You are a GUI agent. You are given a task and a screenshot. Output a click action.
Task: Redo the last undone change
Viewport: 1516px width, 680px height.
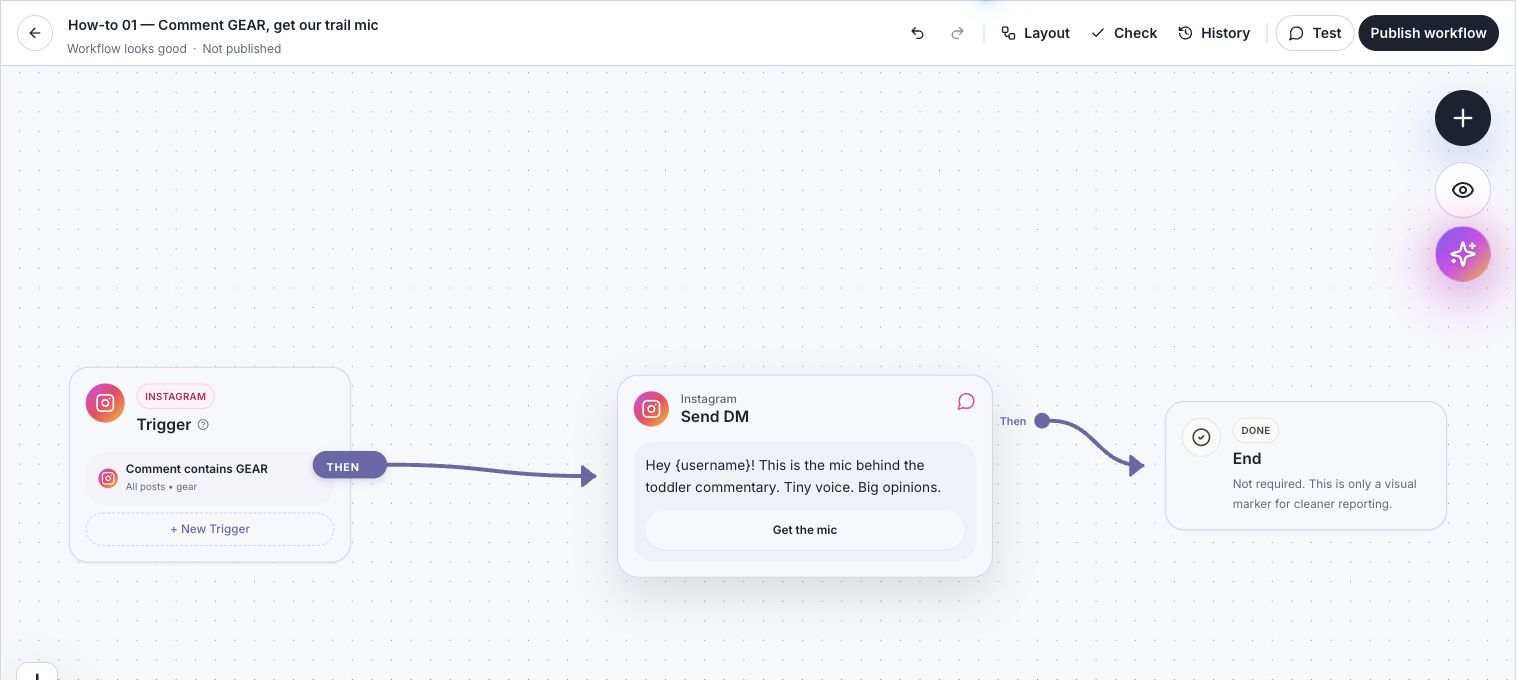[957, 33]
